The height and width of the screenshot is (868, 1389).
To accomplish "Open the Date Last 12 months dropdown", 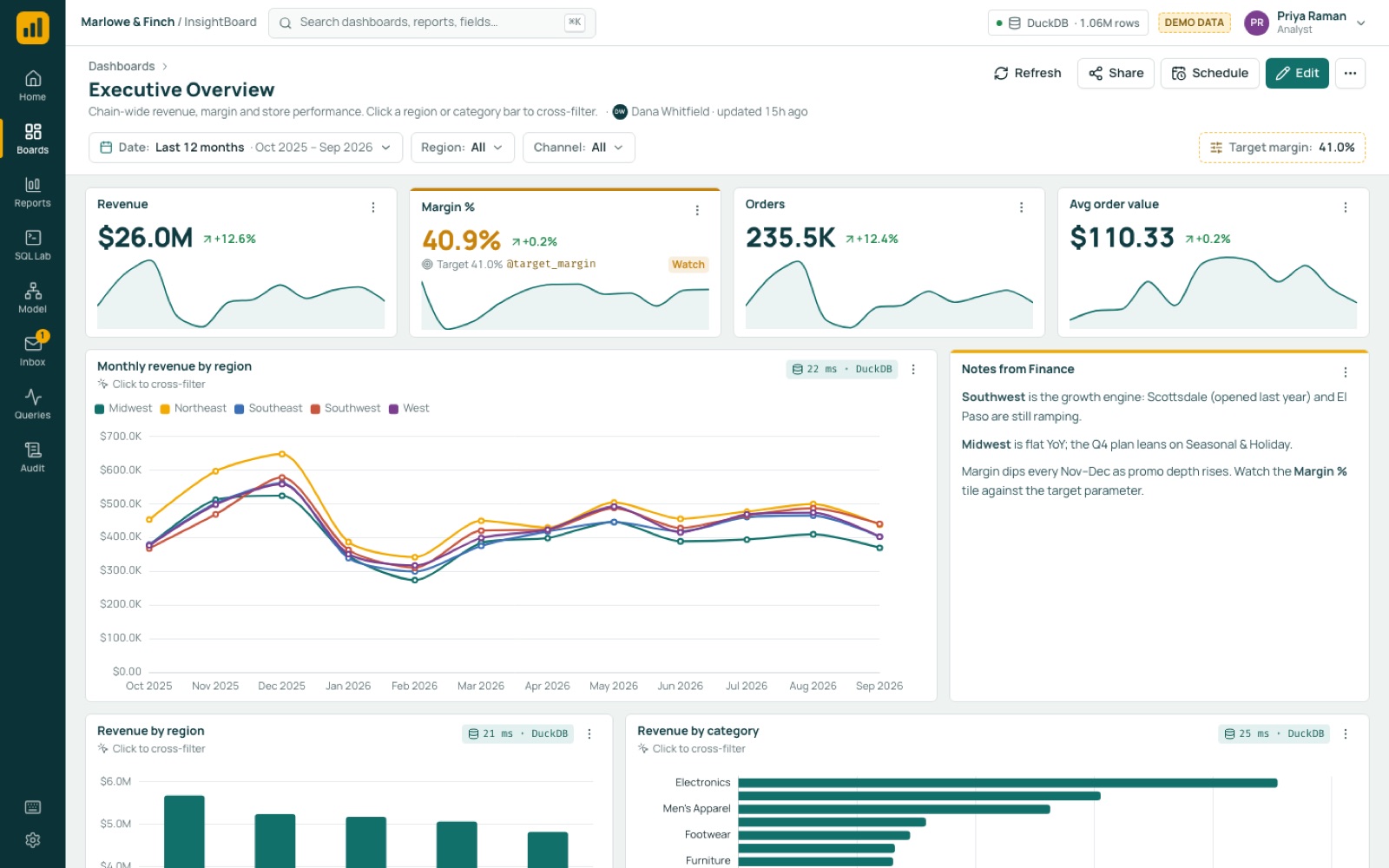I will click(246, 148).
